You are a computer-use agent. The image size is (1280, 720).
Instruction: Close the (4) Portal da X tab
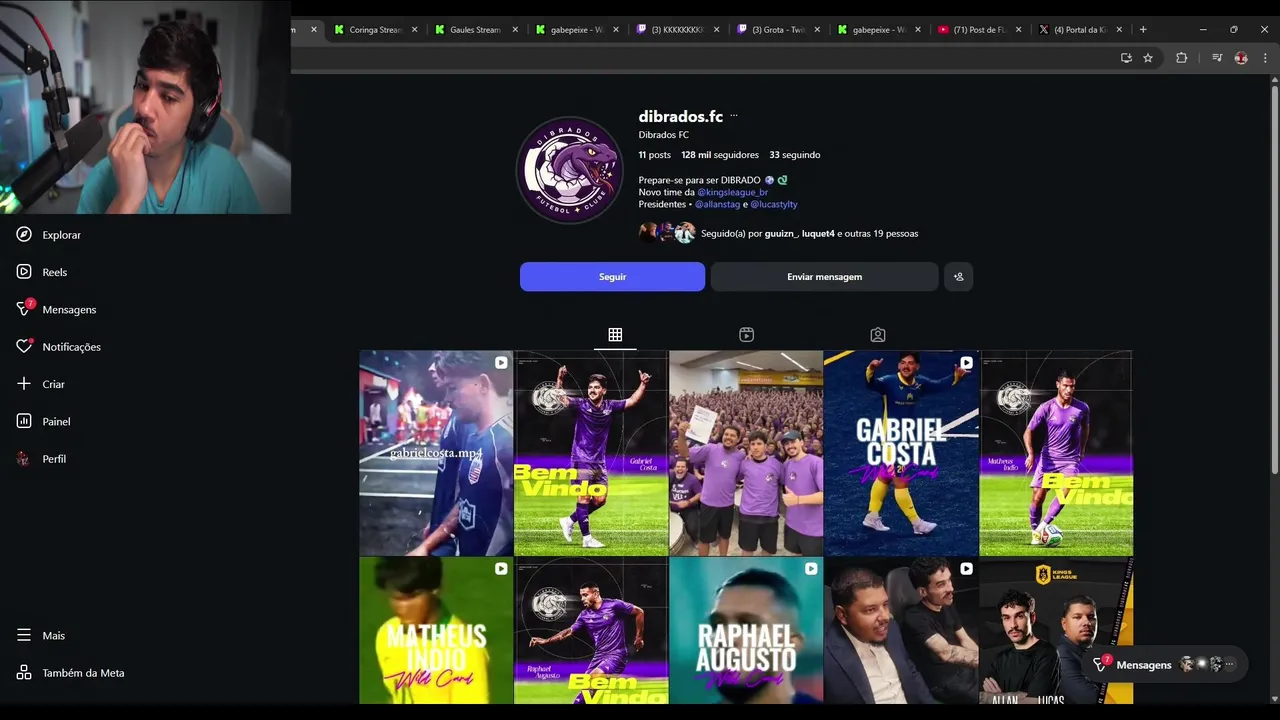[x=1119, y=30]
